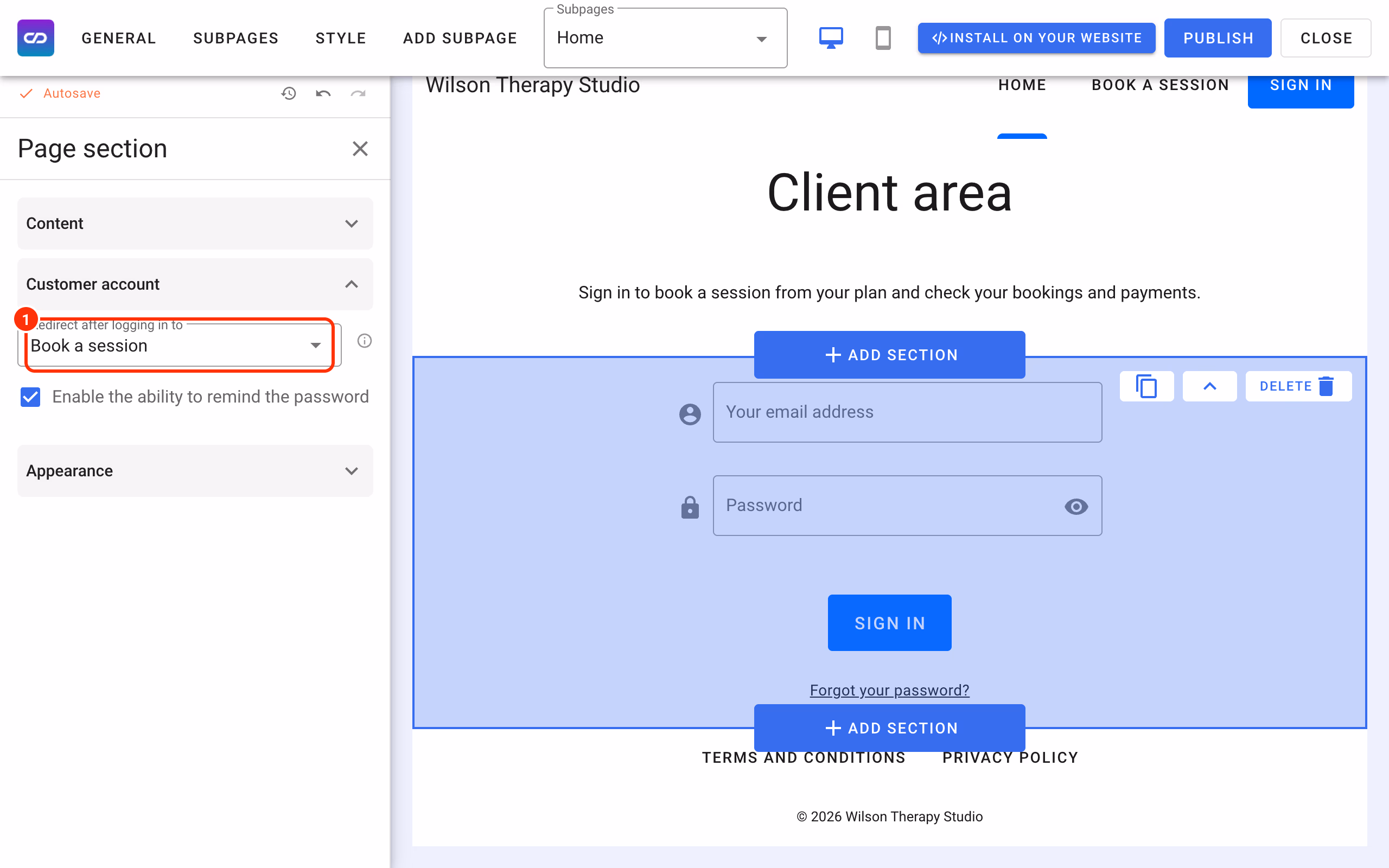
Task: Click the user icon beside the email field
Action: tap(690, 414)
